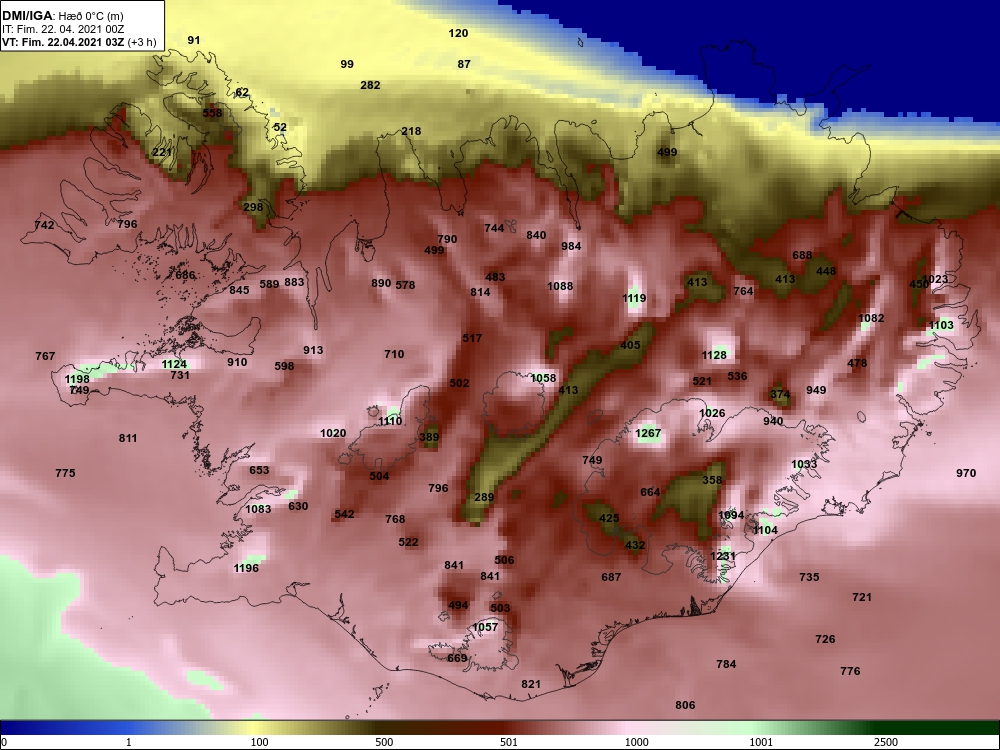This screenshot has height=750, width=1000.
Task: Click the map value 1023
Action: (936, 279)
